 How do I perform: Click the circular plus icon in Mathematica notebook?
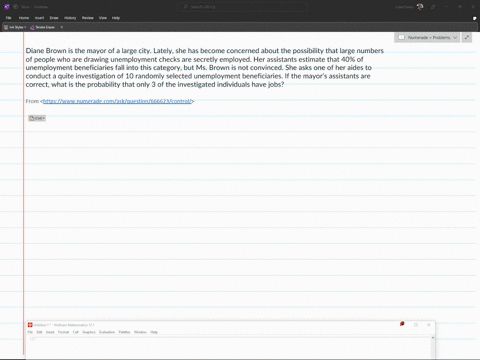[x=33, y=339]
